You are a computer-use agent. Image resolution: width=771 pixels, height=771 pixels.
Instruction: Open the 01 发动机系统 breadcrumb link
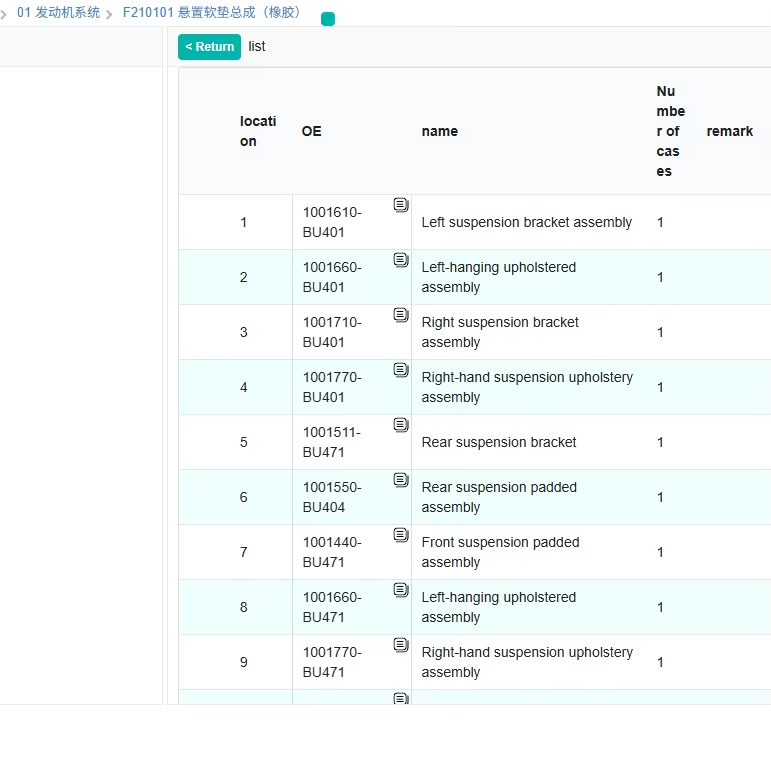[x=58, y=13]
